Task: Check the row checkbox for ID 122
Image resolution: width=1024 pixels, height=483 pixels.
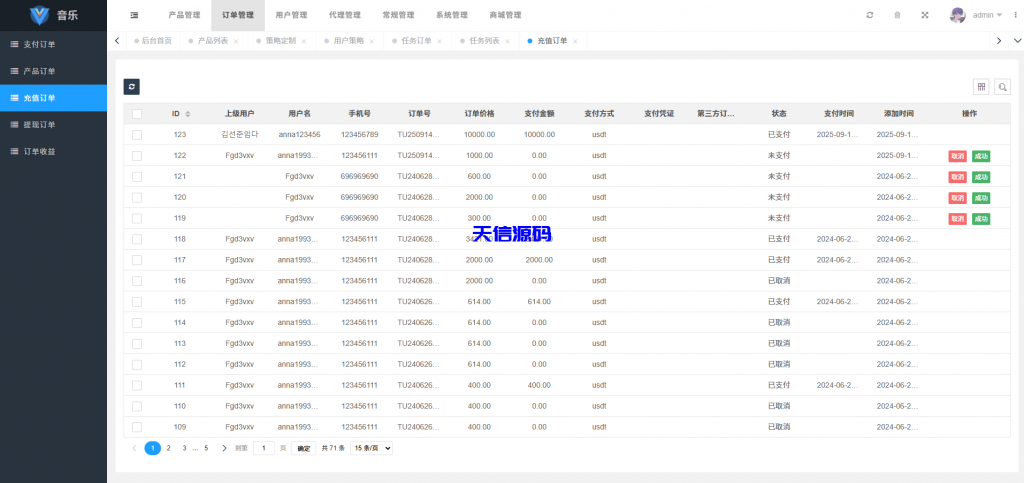Action: click(136, 155)
